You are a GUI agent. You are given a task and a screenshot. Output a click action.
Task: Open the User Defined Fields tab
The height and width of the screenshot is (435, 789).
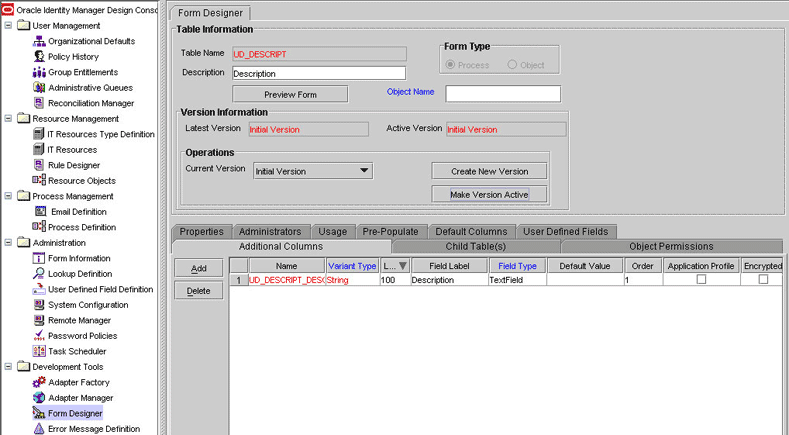tap(566, 232)
